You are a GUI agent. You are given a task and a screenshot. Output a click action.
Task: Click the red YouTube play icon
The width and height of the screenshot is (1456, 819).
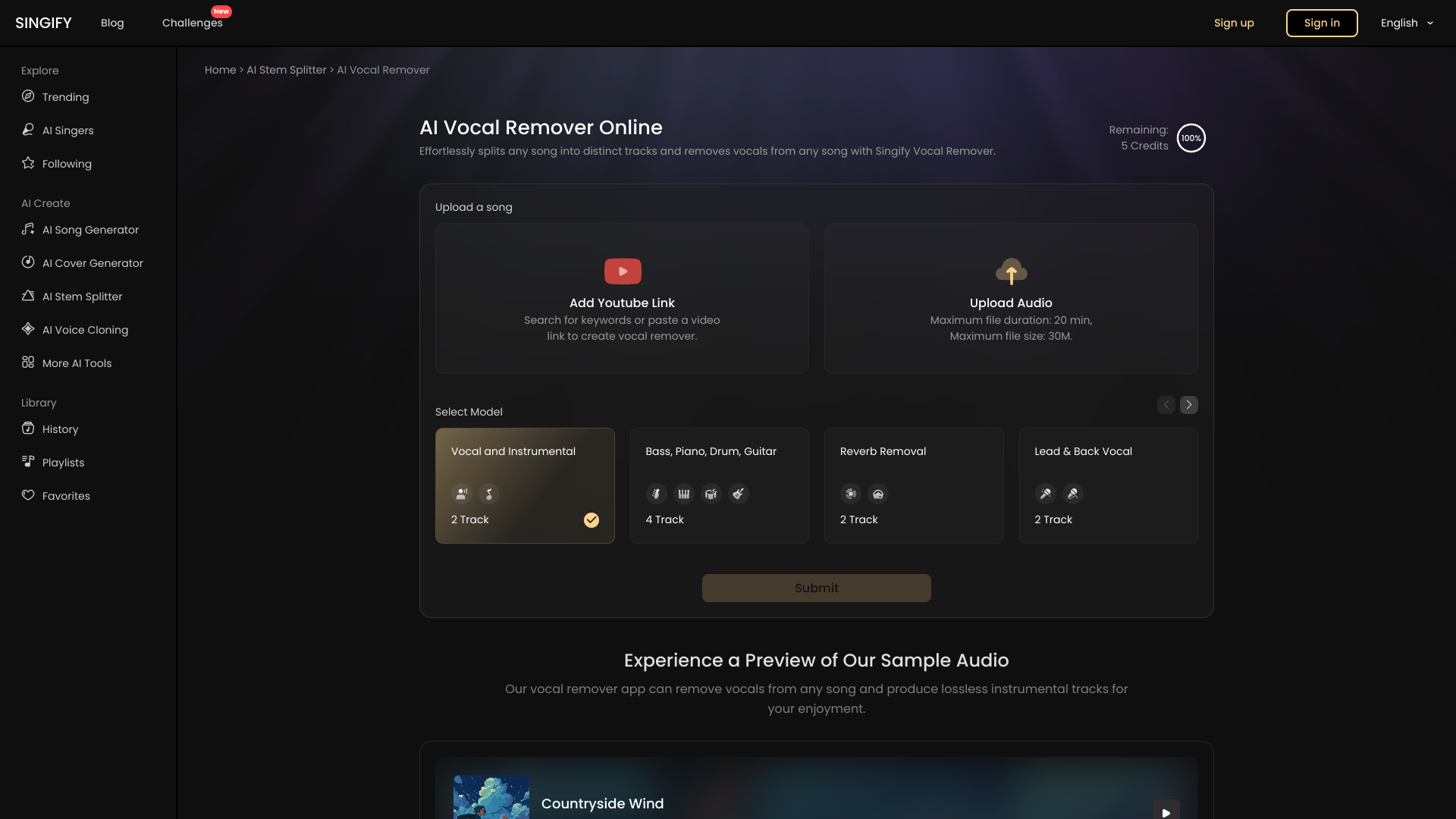[x=622, y=271]
